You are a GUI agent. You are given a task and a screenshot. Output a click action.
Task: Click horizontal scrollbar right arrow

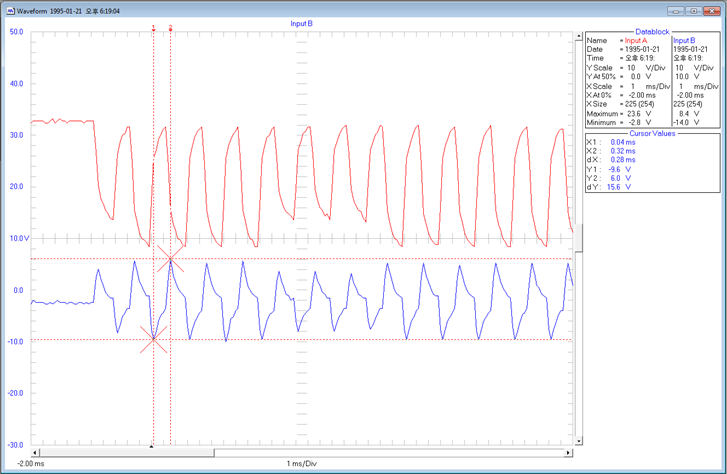click(x=569, y=453)
